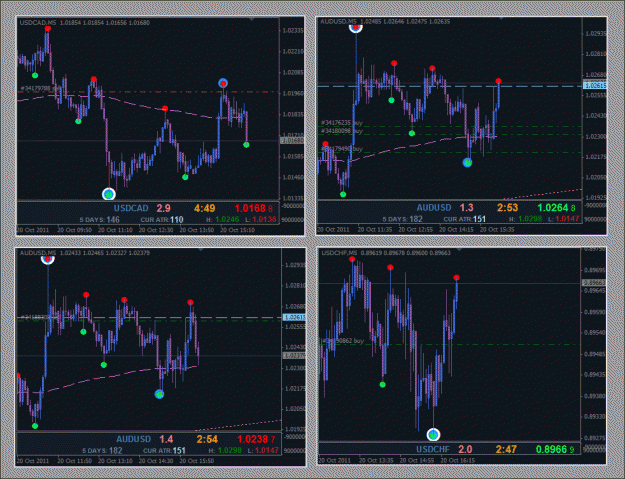The width and height of the screenshot is (625, 479).
Task: Click the 1.02335 price level on USDCAD axis
Action: 293,30
